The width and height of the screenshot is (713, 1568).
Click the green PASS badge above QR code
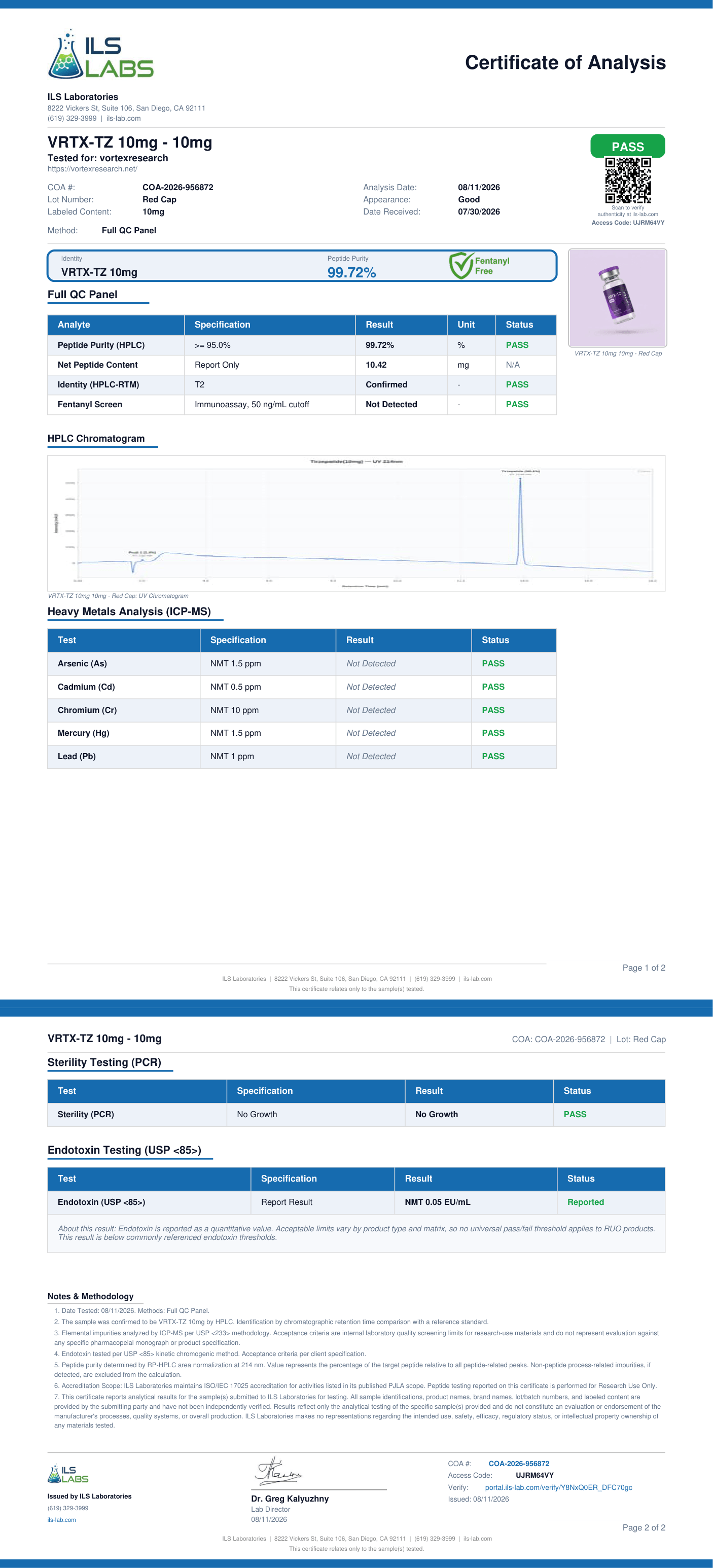(x=628, y=147)
